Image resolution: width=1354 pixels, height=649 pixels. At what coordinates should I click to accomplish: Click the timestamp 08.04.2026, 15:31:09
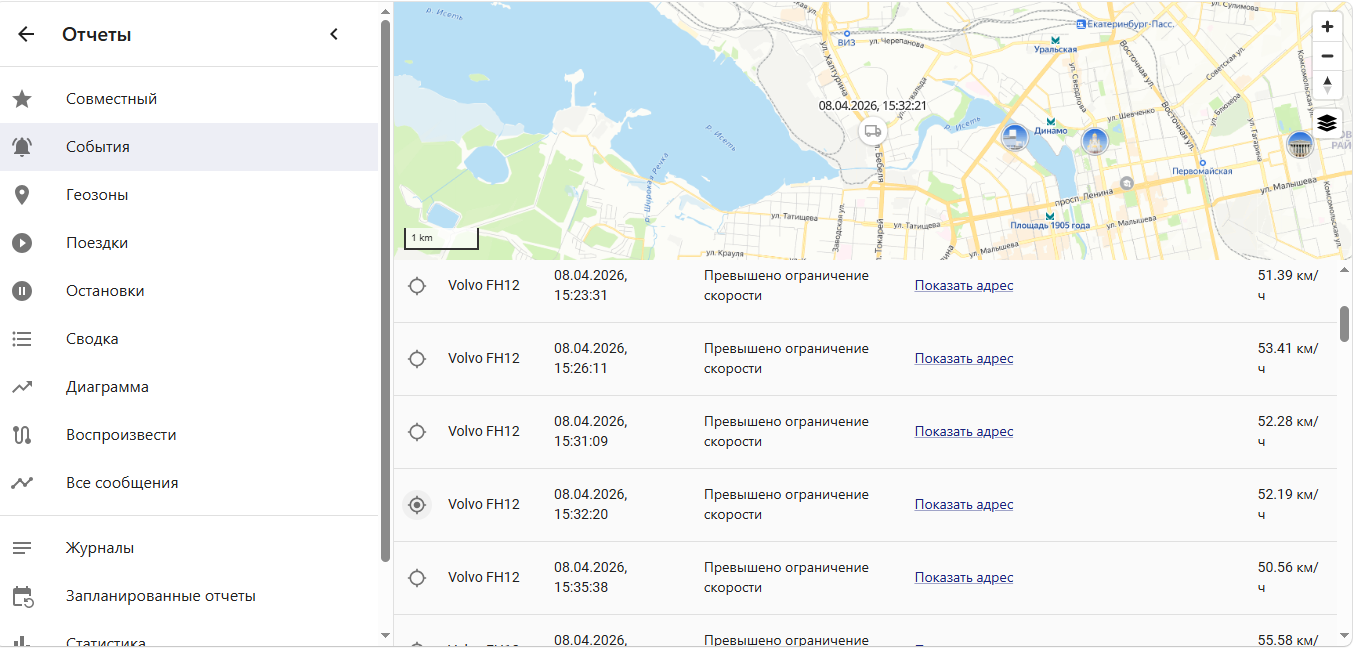591,432
